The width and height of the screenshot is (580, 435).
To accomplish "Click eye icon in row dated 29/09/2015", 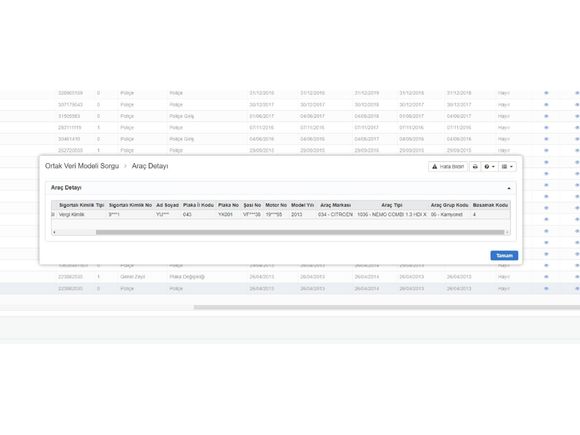I will coord(546,151).
